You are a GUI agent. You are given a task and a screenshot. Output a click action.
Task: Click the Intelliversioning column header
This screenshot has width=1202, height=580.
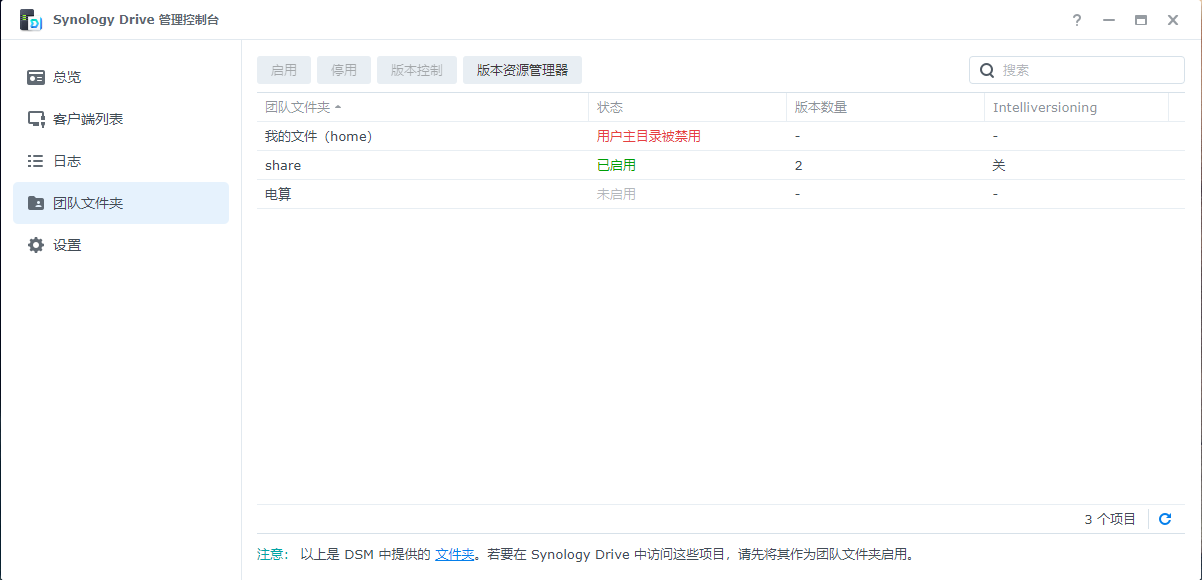click(x=1077, y=107)
